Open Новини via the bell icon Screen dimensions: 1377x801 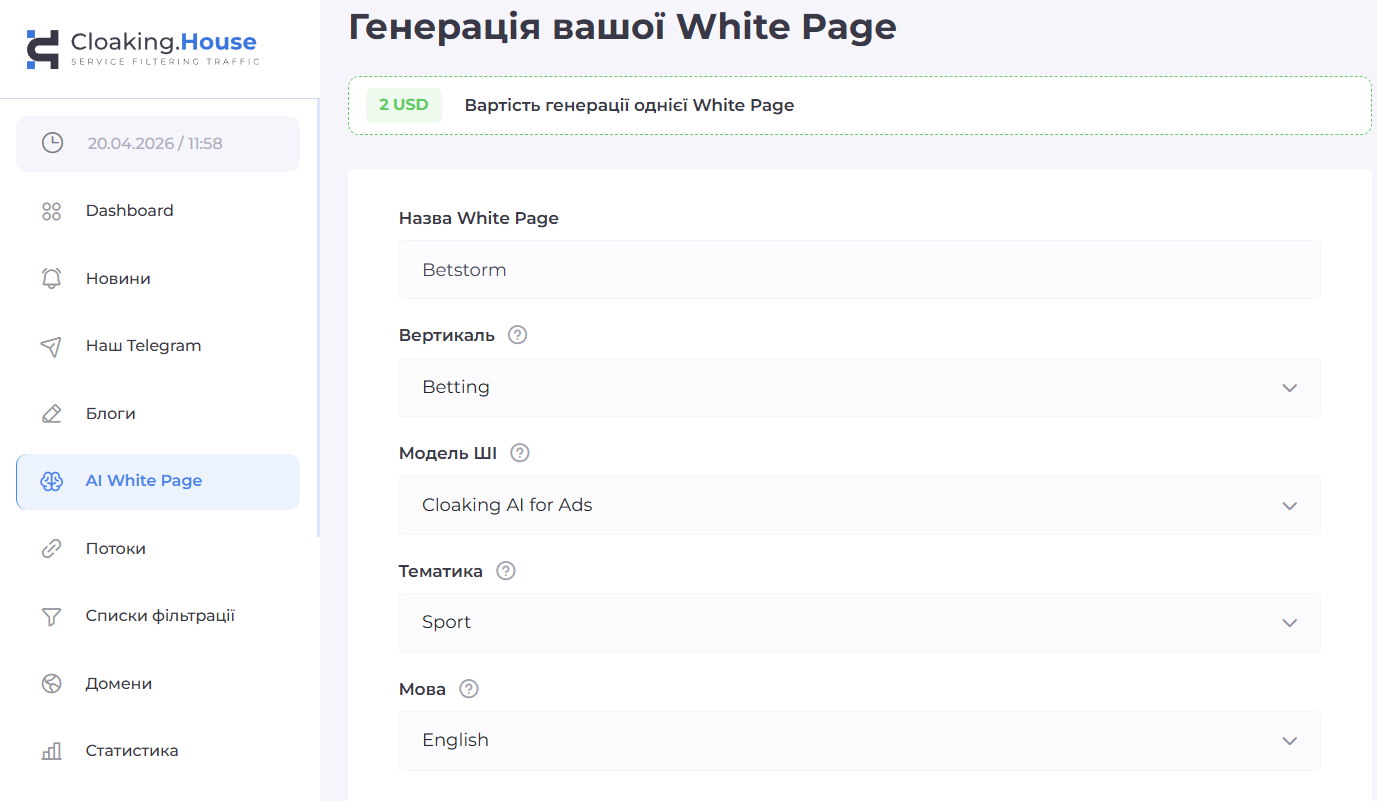51,279
